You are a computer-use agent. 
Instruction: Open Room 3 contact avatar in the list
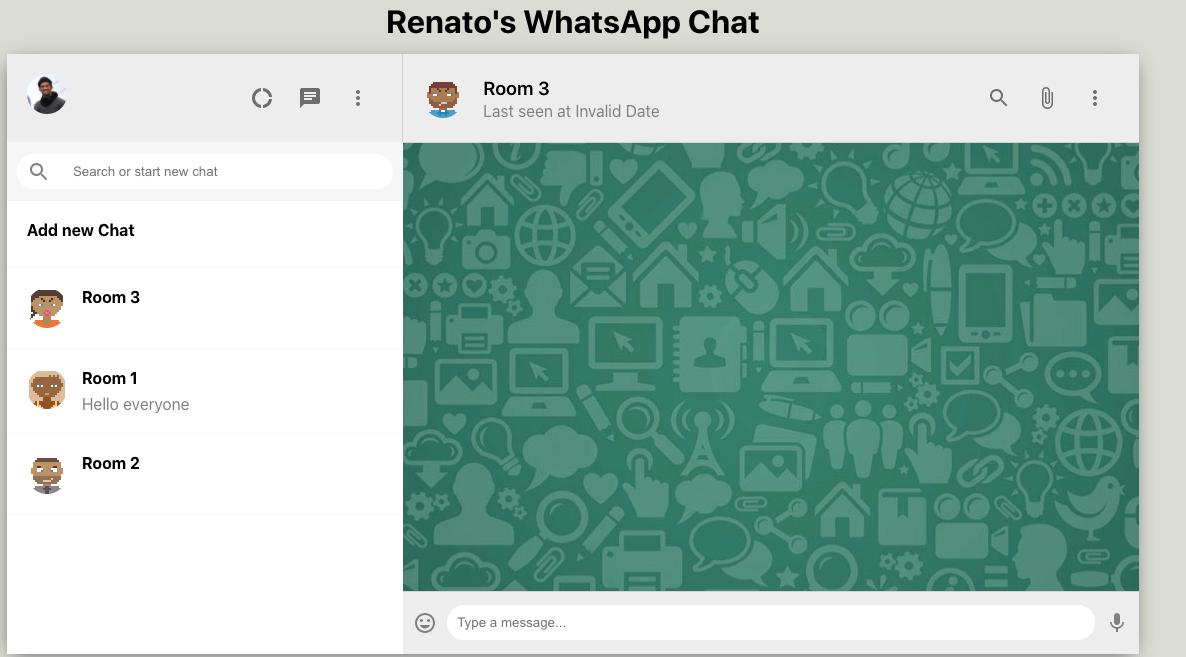click(47, 308)
